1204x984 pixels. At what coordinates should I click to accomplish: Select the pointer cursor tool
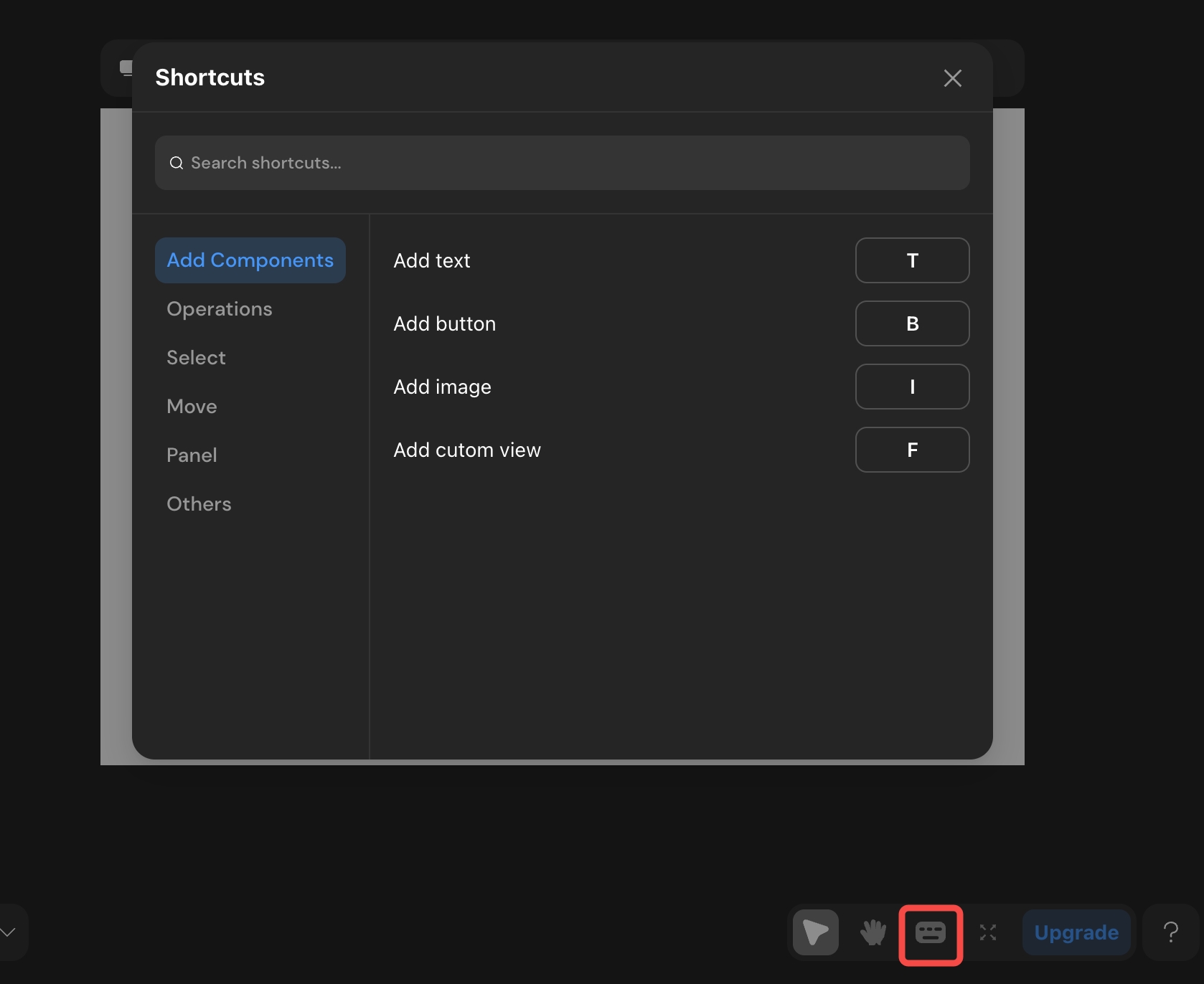point(815,932)
